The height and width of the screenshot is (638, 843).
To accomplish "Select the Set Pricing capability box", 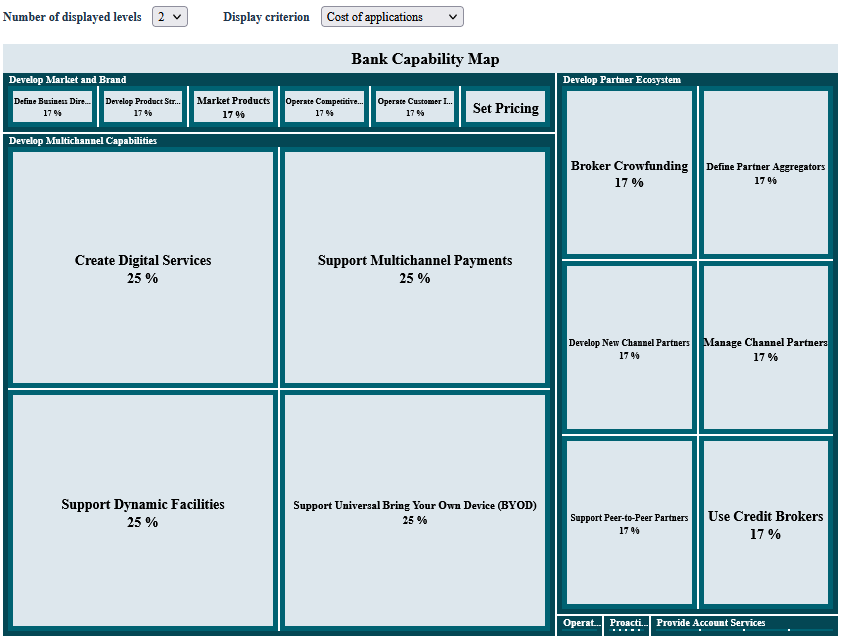I will tap(505, 107).
